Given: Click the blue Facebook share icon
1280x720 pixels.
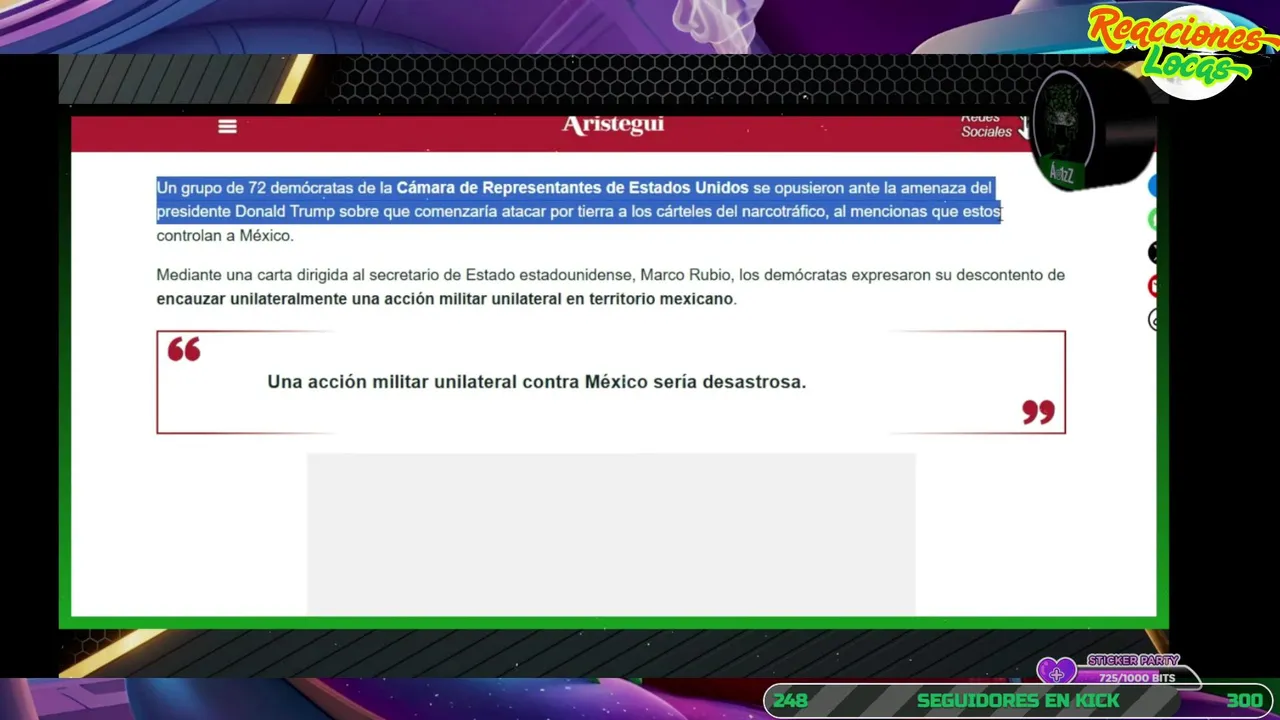Looking at the screenshot, I should click(1154, 186).
